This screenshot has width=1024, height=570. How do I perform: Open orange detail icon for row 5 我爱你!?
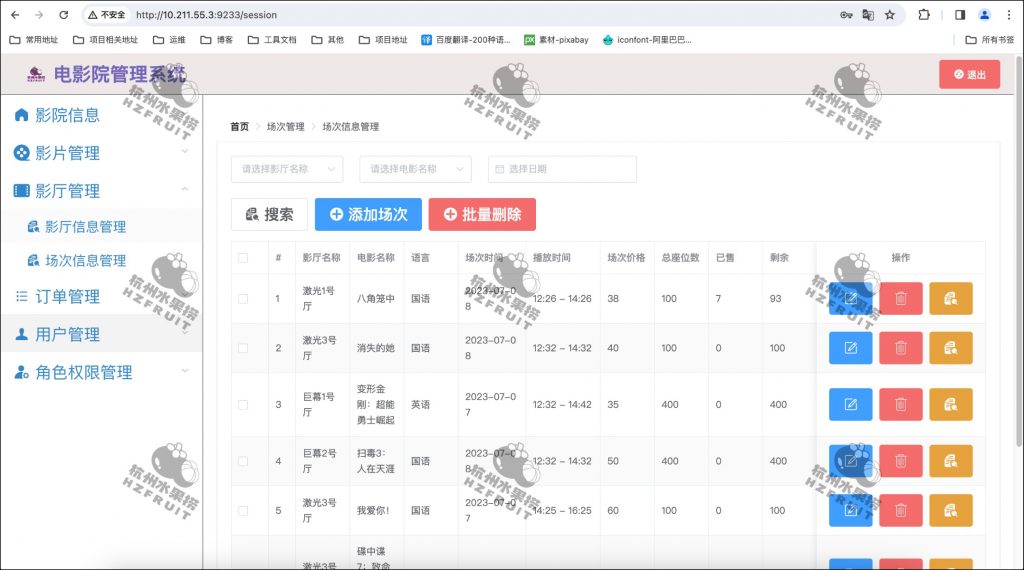click(x=951, y=511)
